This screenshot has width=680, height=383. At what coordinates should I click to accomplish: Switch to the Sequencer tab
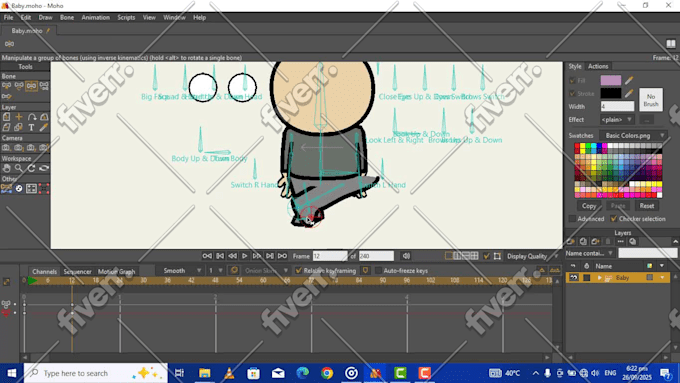78,272
